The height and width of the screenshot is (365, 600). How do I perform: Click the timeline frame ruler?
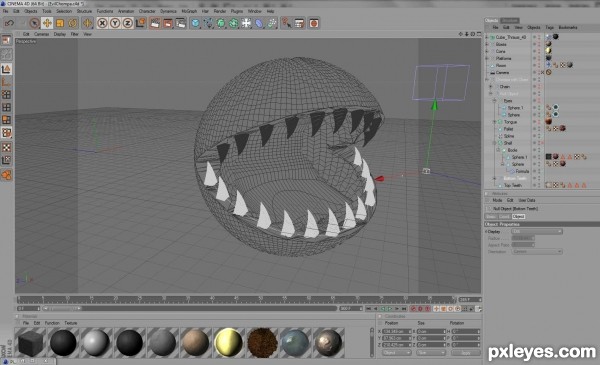coord(237,299)
